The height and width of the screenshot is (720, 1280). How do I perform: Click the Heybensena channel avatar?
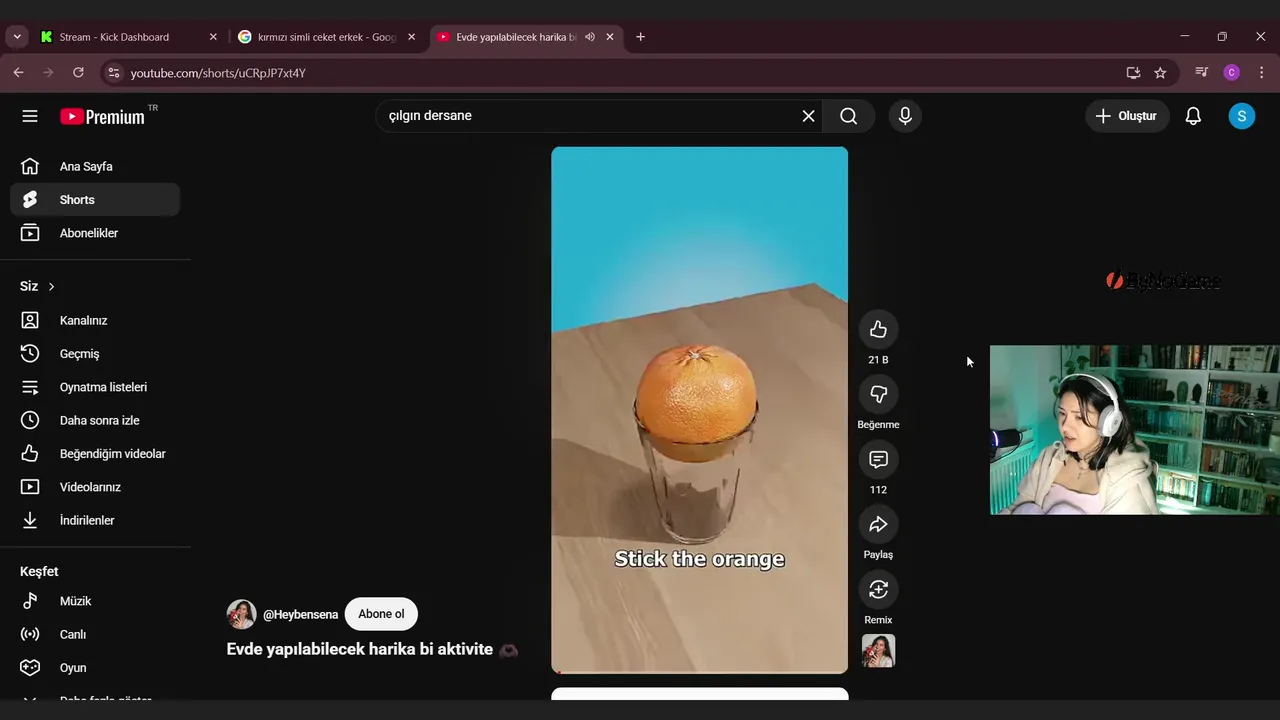[241, 614]
